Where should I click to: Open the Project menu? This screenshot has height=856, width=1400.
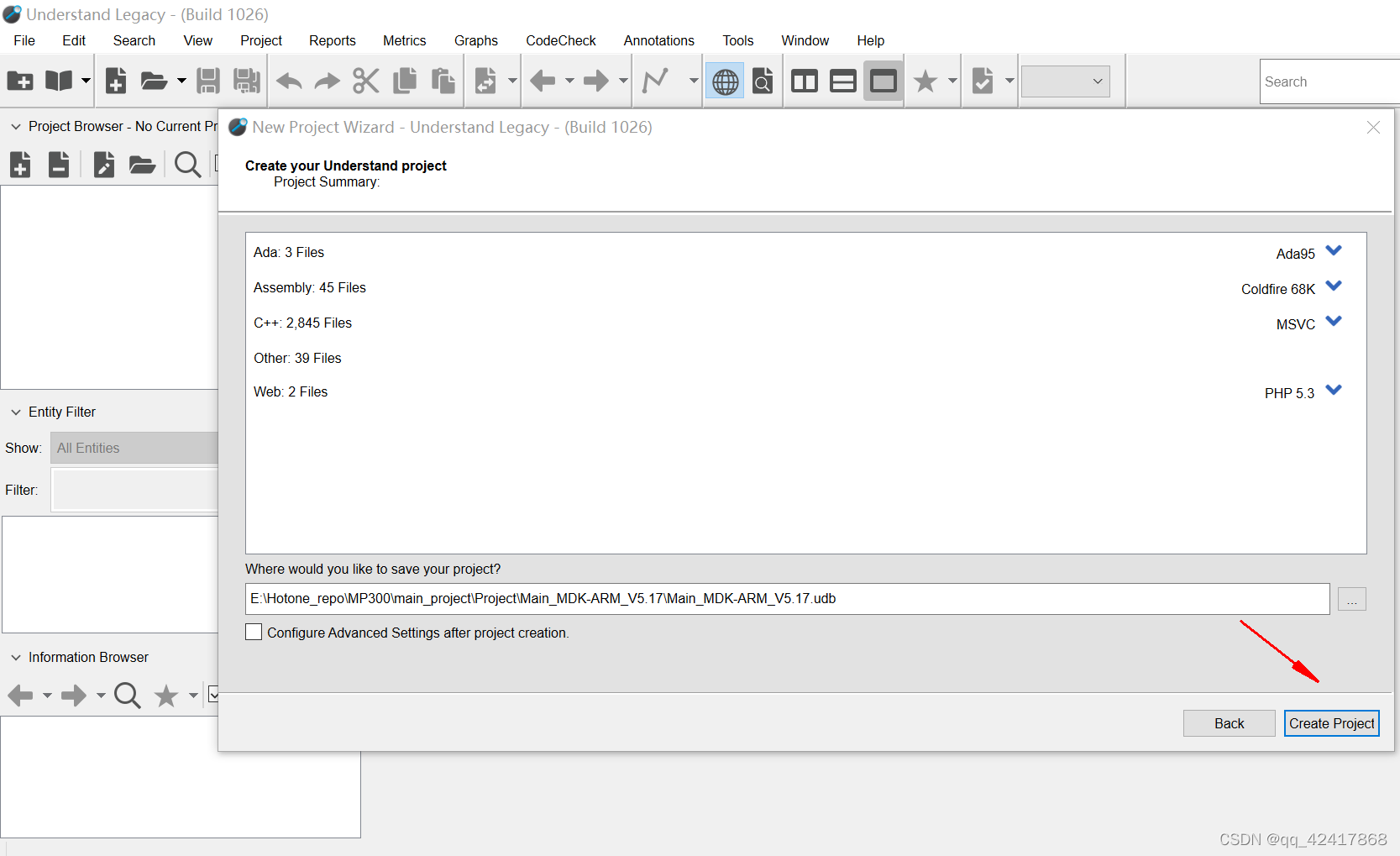pyautogui.click(x=261, y=40)
